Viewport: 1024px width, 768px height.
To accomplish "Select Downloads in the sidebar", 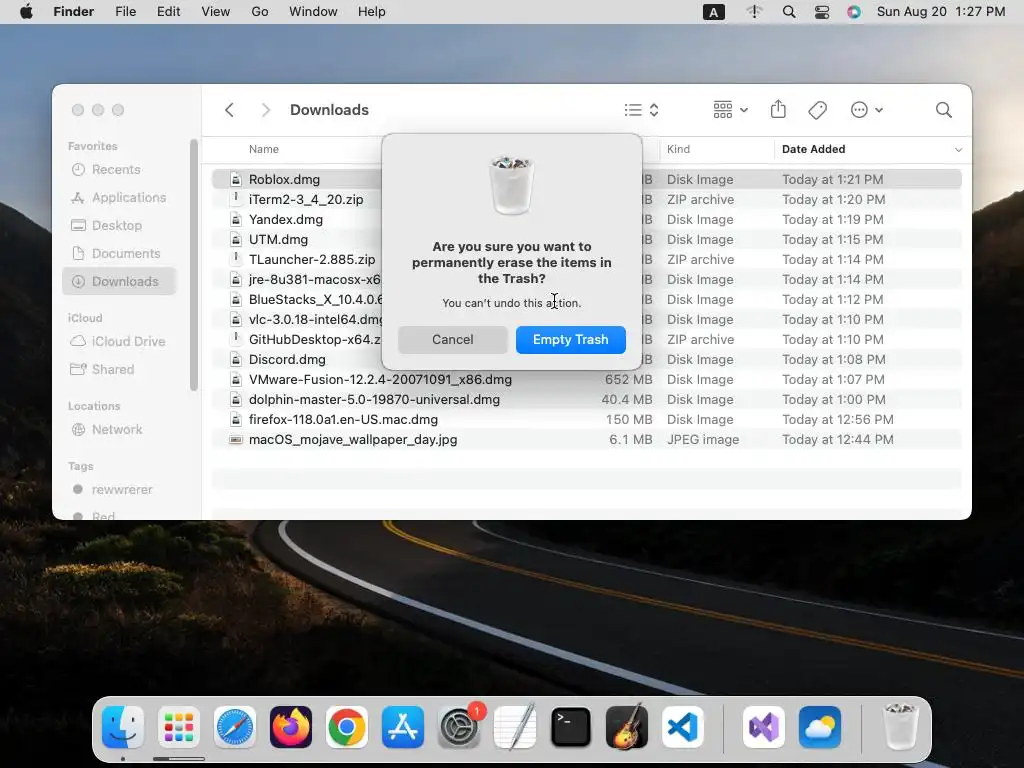I will (120, 281).
